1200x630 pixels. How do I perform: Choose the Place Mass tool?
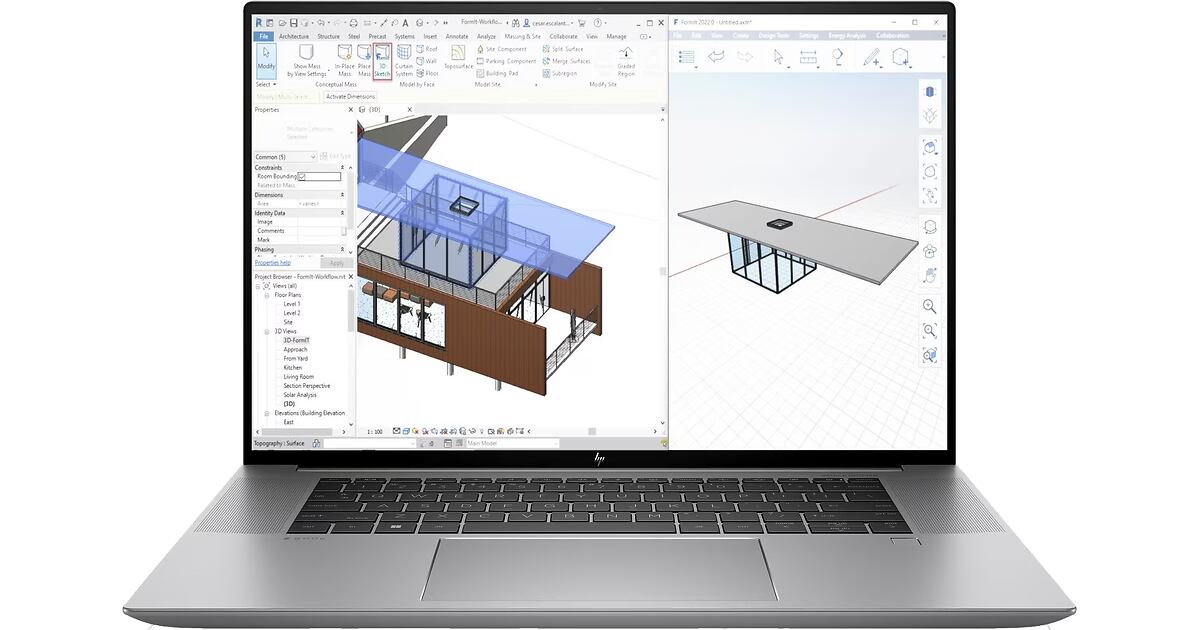(x=364, y=60)
